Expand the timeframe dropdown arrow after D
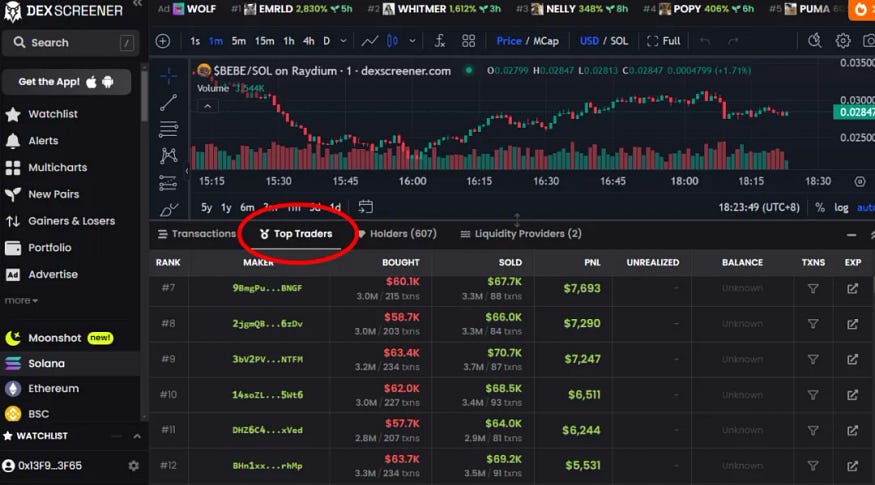Screen dimensions: 875x485 coord(343,41)
